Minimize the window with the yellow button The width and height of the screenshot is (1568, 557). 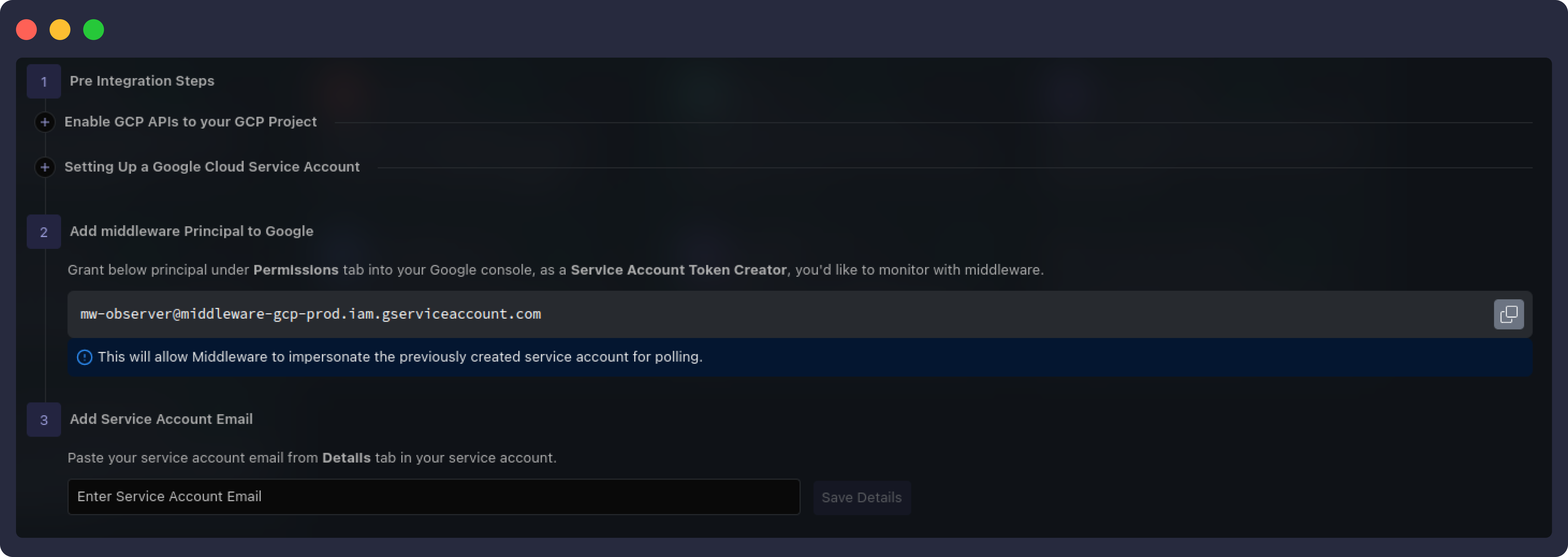[60, 30]
